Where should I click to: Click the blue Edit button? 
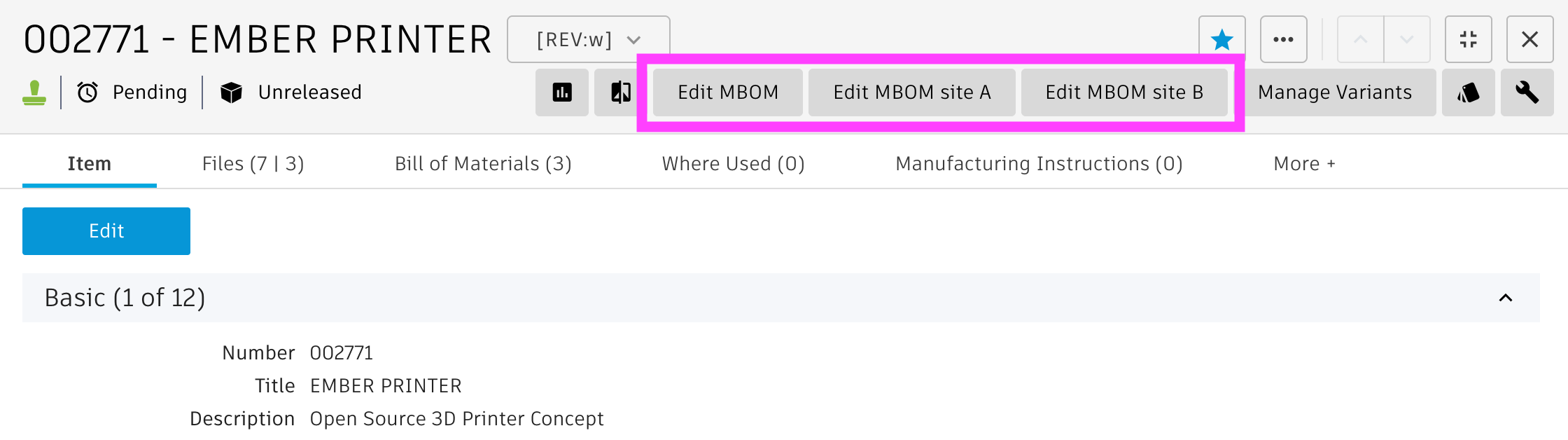click(x=106, y=231)
